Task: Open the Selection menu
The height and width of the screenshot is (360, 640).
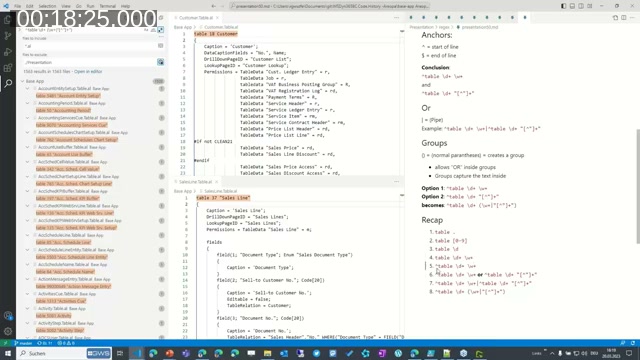Action: coord(47,6)
